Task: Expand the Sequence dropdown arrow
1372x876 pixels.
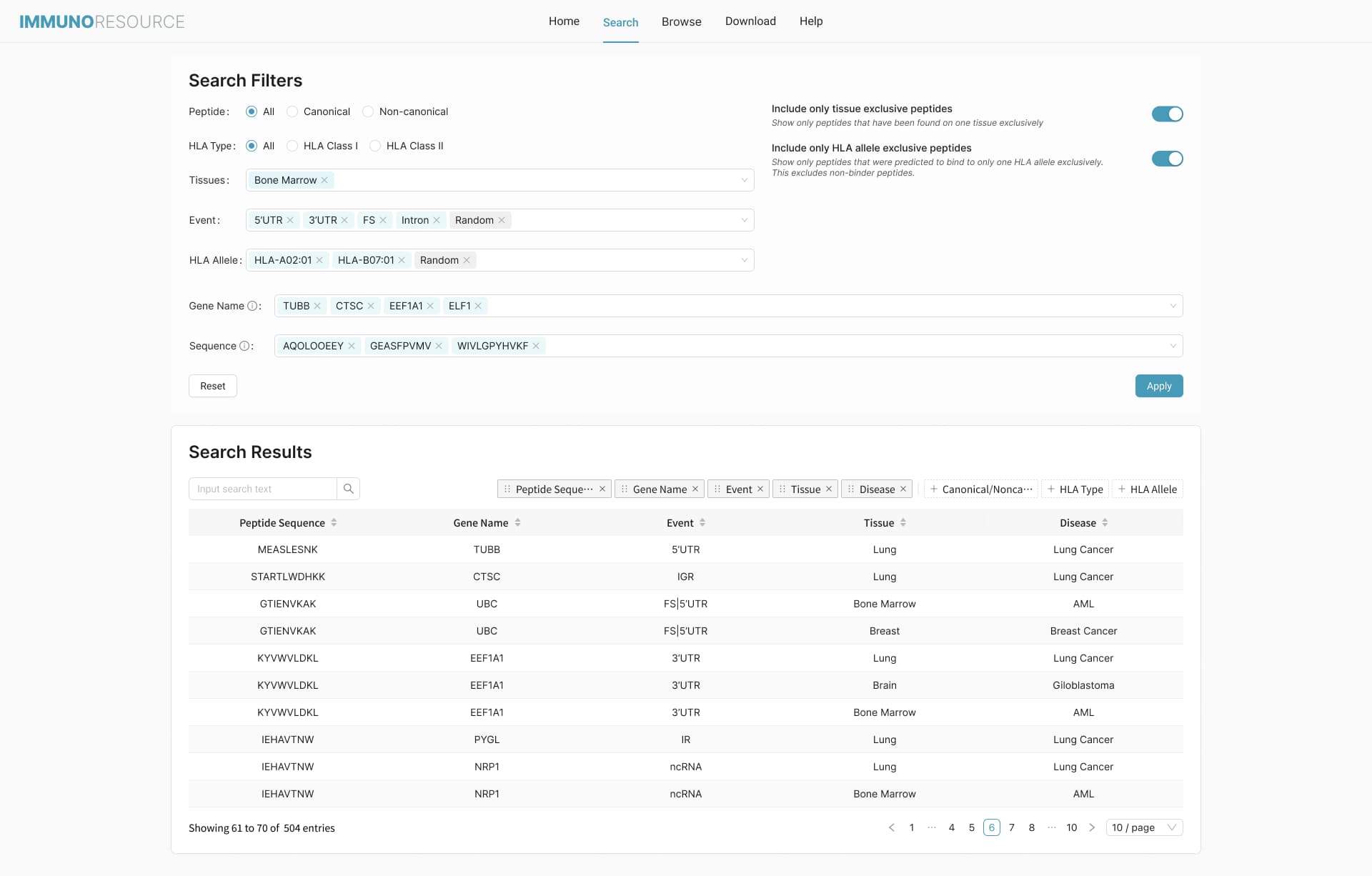Action: coord(1173,346)
